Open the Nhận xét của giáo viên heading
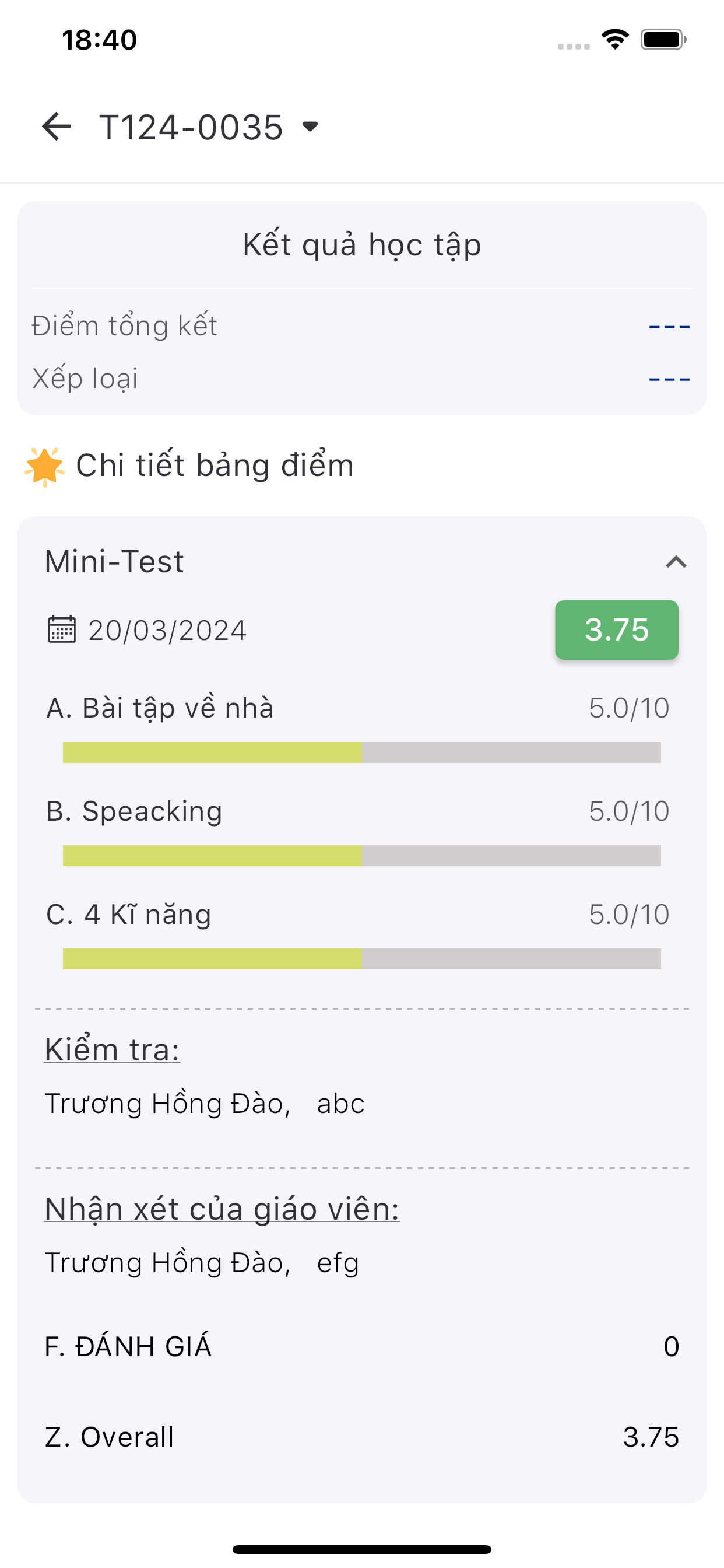This screenshot has width=724, height=1568. 222,1208
